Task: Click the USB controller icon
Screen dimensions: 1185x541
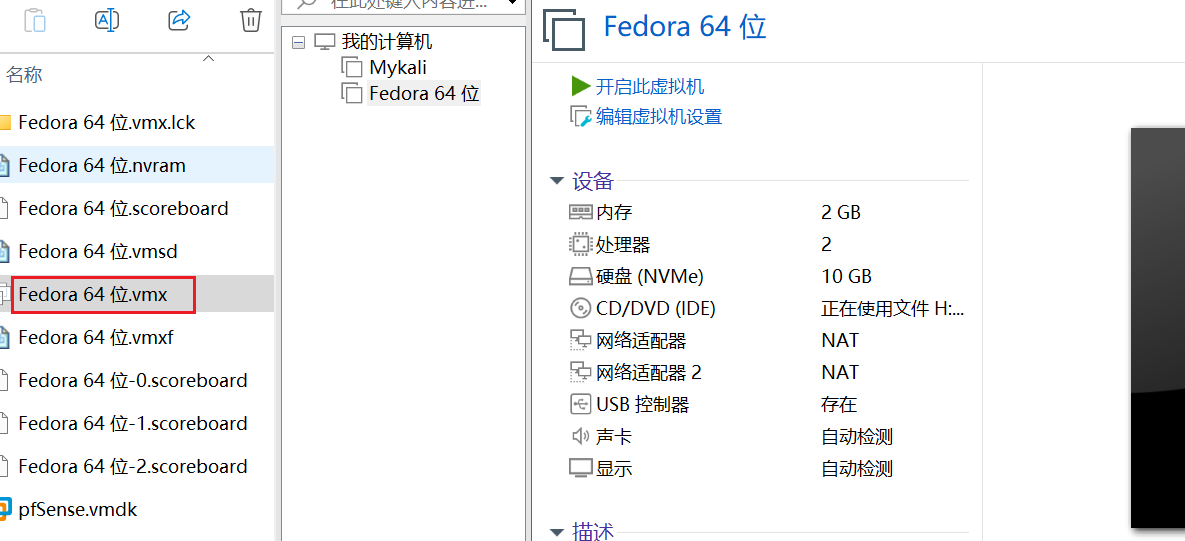Action: 580,404
